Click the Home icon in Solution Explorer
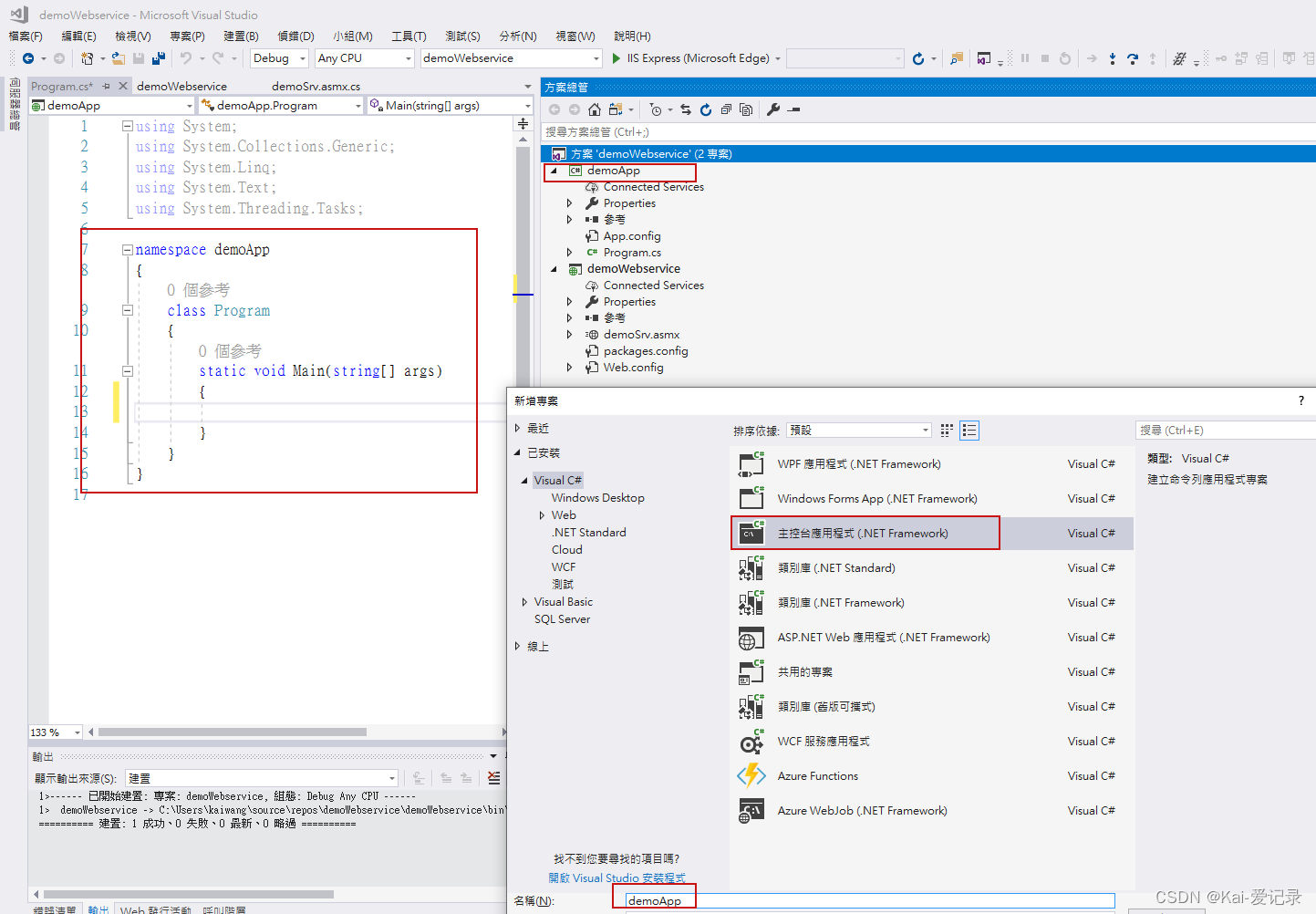Image resolution: width=1316 pixels, height=914 pixels. pos(595,109)
